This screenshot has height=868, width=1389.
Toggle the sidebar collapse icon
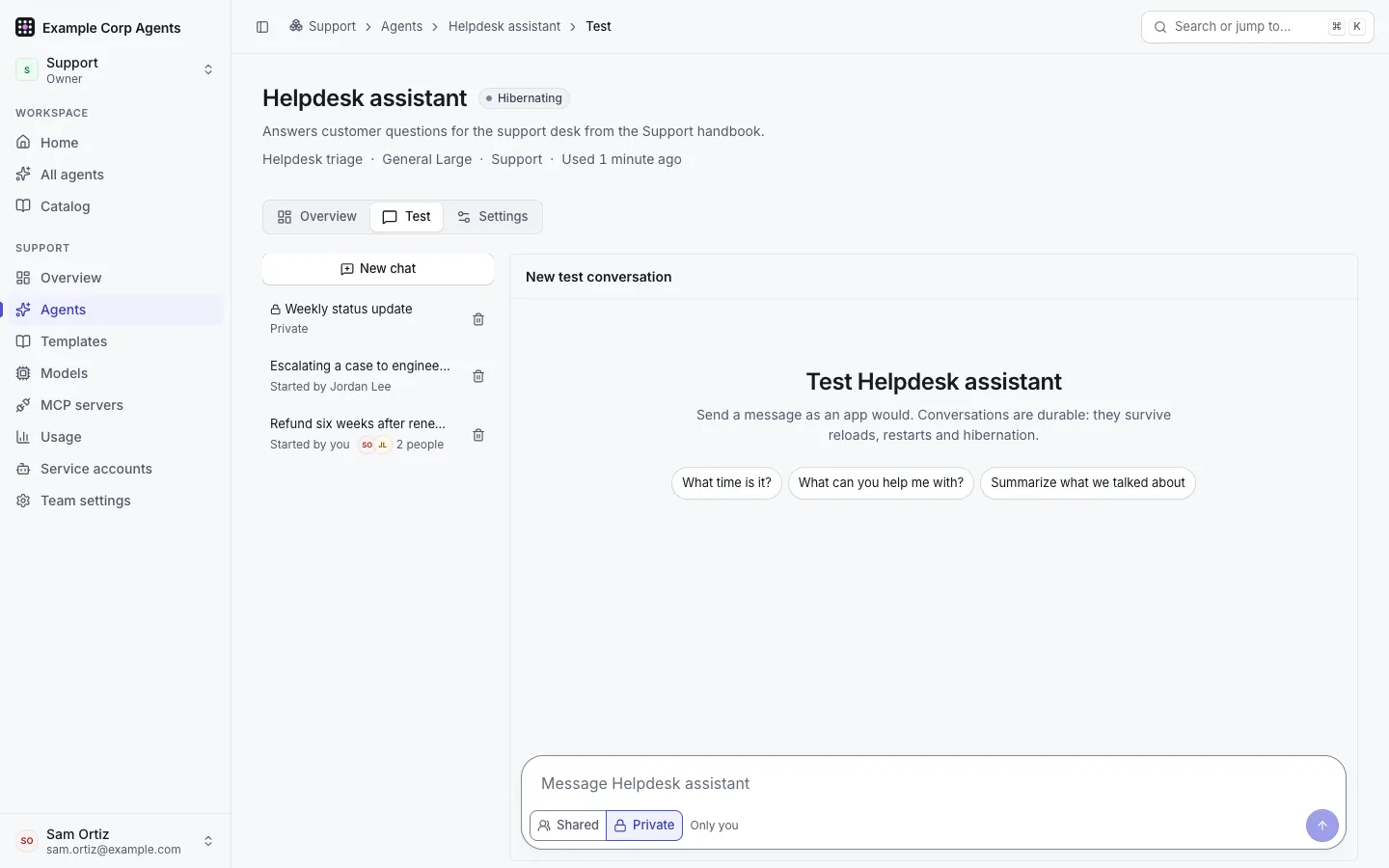click(262, 27)
